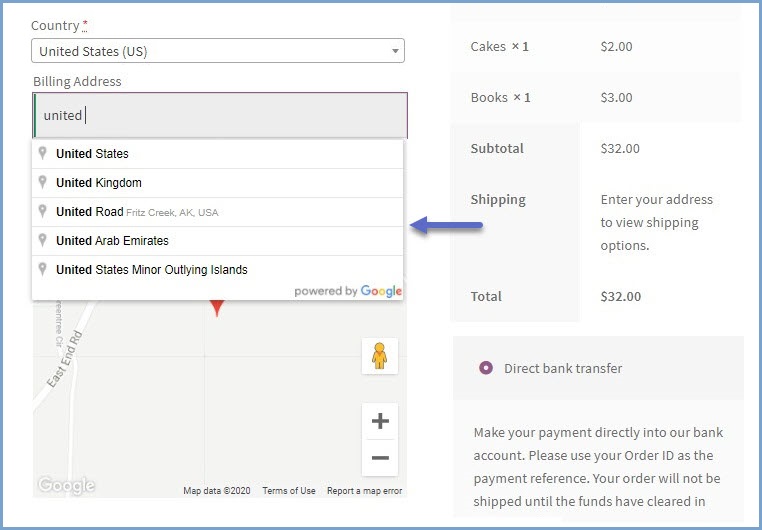762x530 pixels.
Task: Click pin icon beside United Kingdom suggestion
Action: (43, 183)
